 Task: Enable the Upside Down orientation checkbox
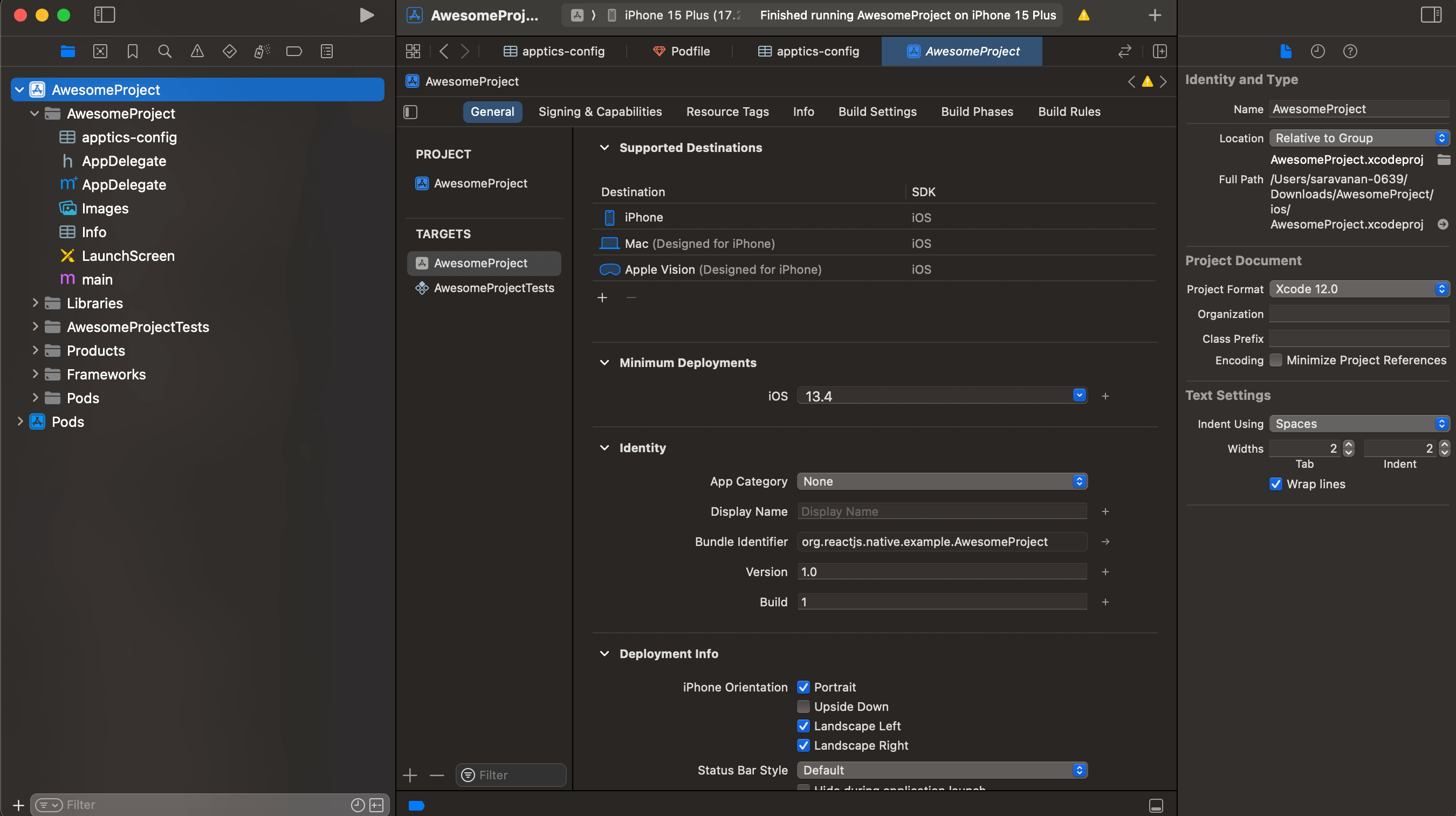pos(803,707)
